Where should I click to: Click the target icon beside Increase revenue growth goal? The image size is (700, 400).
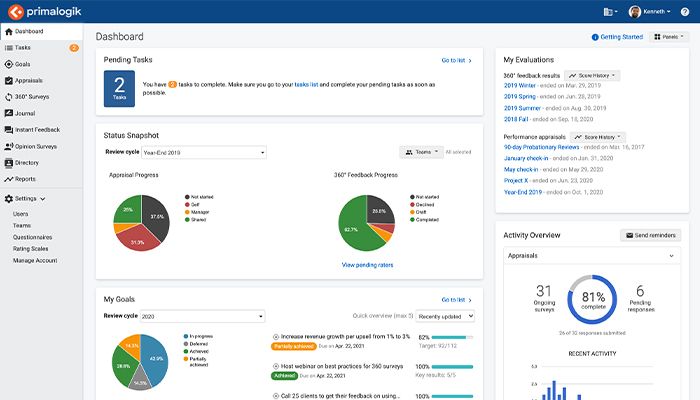pos(275,337)
